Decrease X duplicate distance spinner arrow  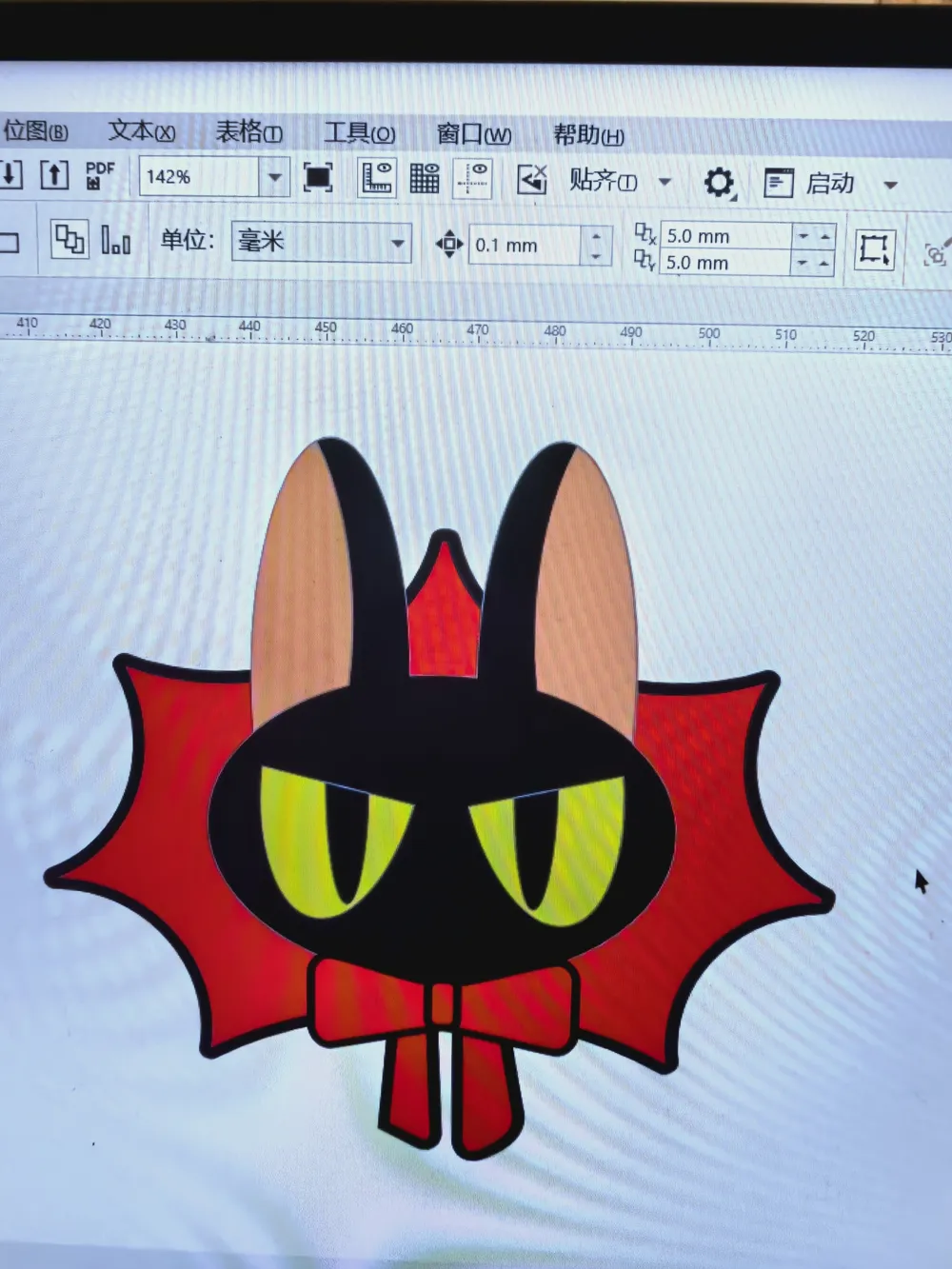point(803,236)
